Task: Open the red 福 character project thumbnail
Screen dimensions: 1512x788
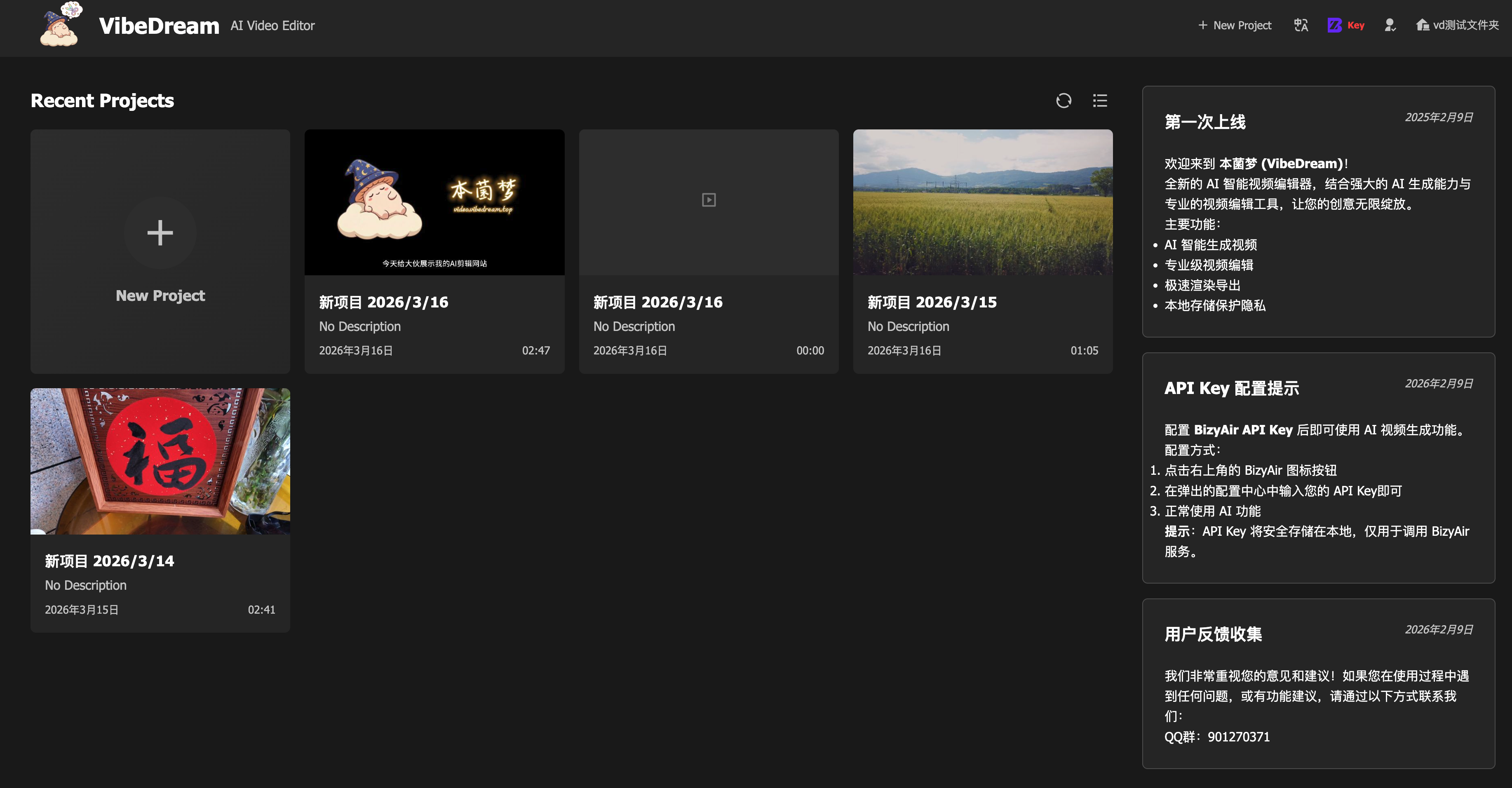Action: [160, 461]
